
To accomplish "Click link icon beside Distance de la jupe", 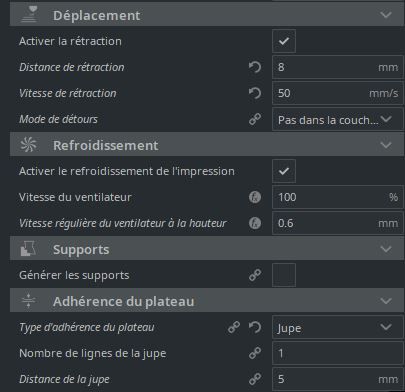I will (255, 379).
